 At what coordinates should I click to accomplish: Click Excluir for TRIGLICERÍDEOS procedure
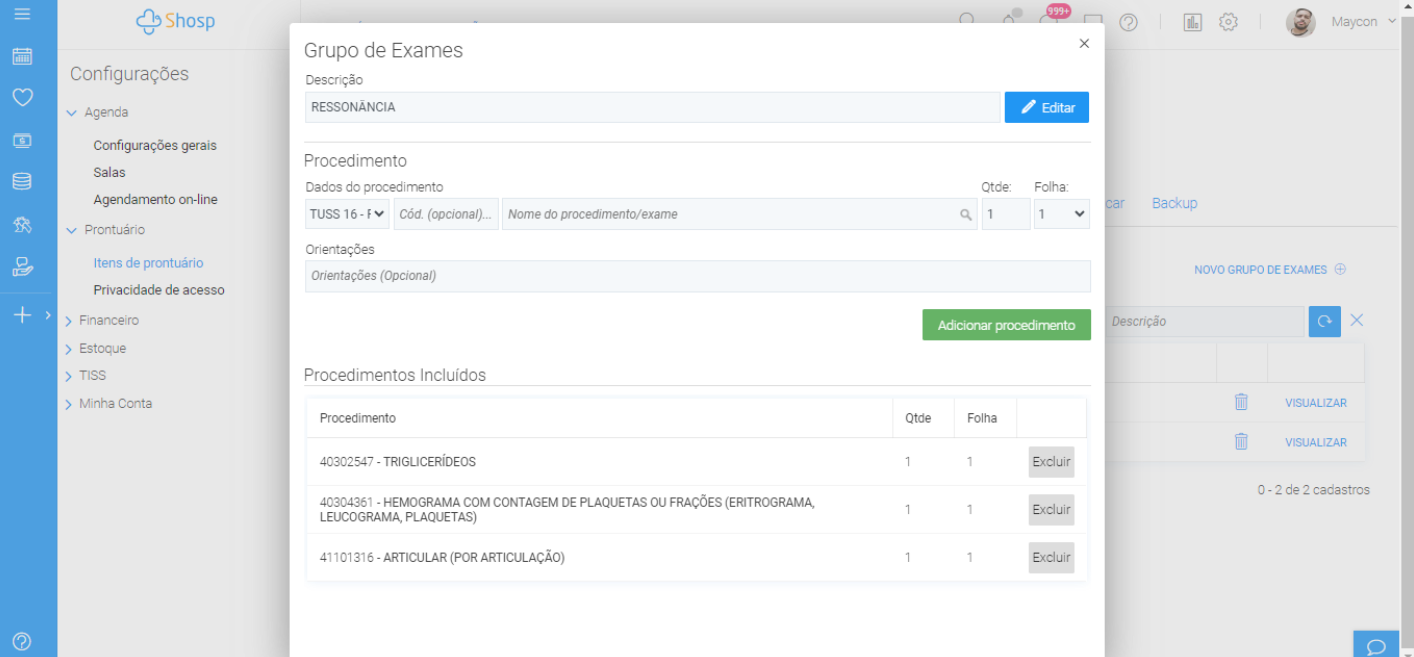coord(1051,462)
